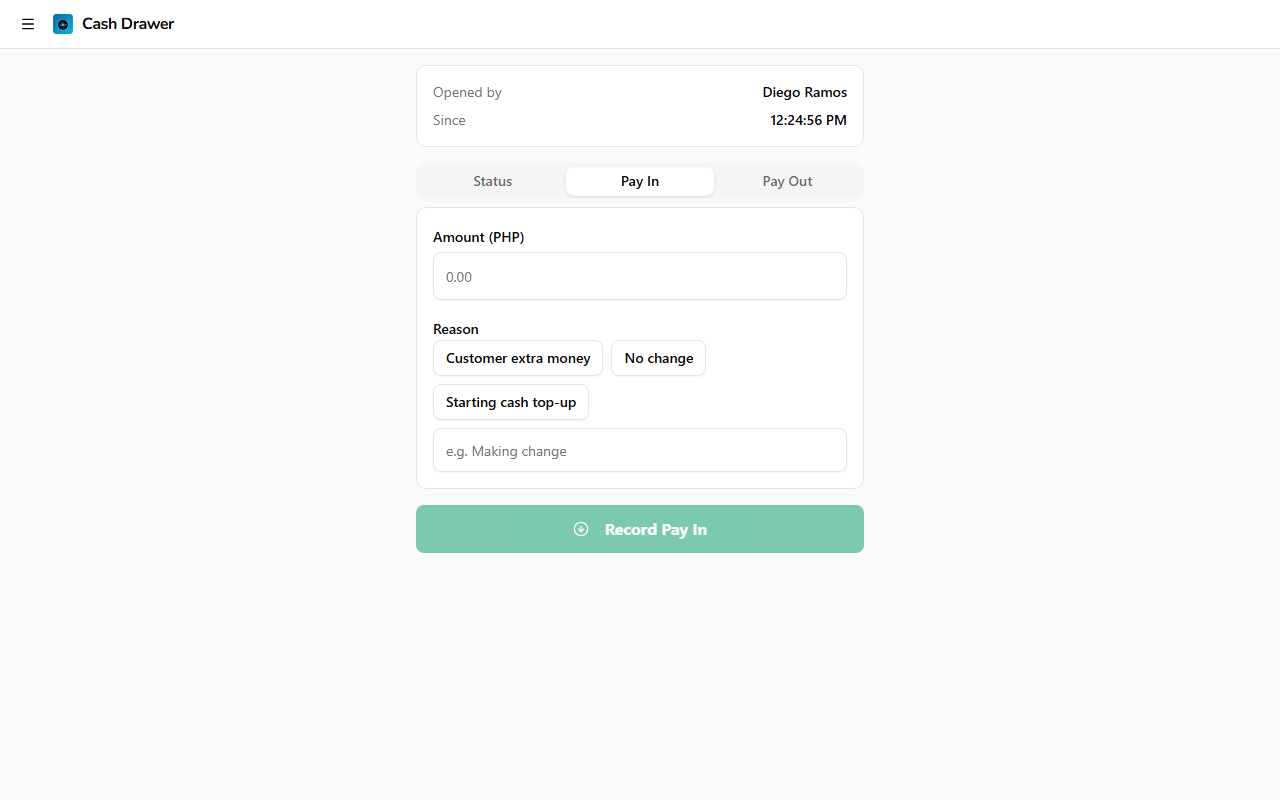Click the cashier name Diego Ramos
Image resolution: width=1280 pixels, height=800 pixels.
tap(804, 92)
